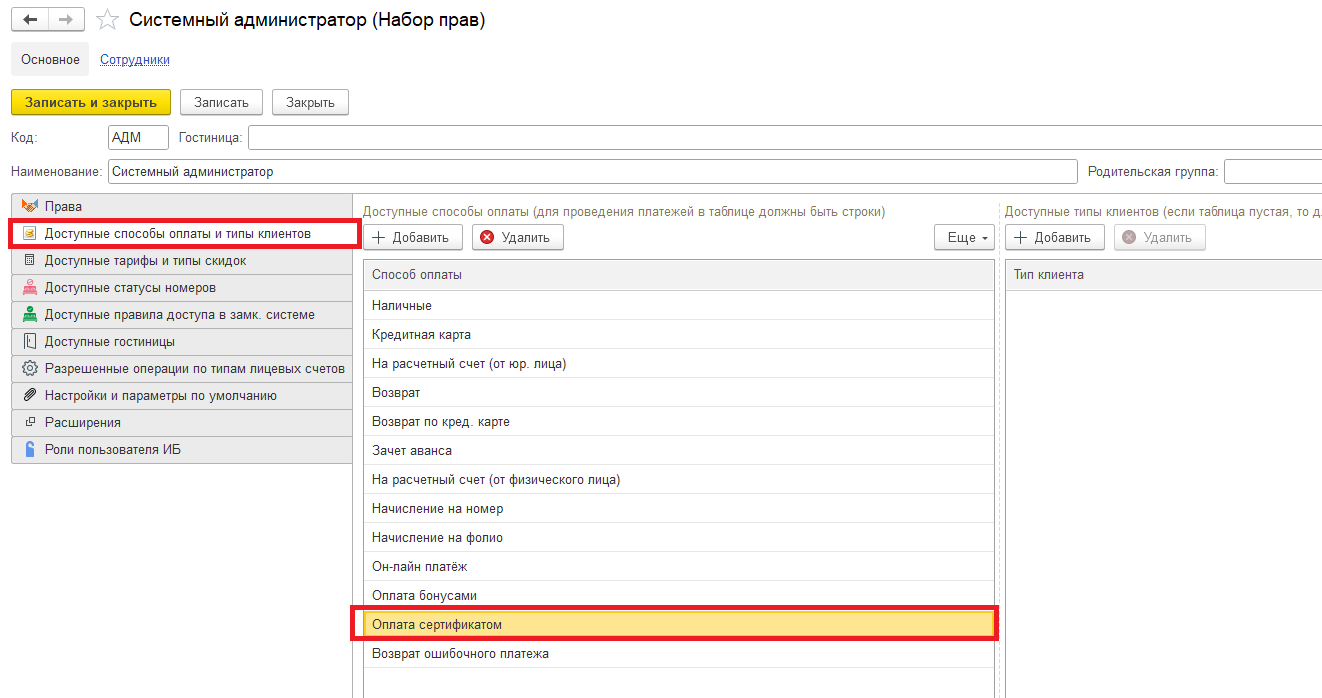Select Разрешенные операции по типам лицевых счетов
The width and height of the screenshot is (1322, 698).
(x=182, y=368)
